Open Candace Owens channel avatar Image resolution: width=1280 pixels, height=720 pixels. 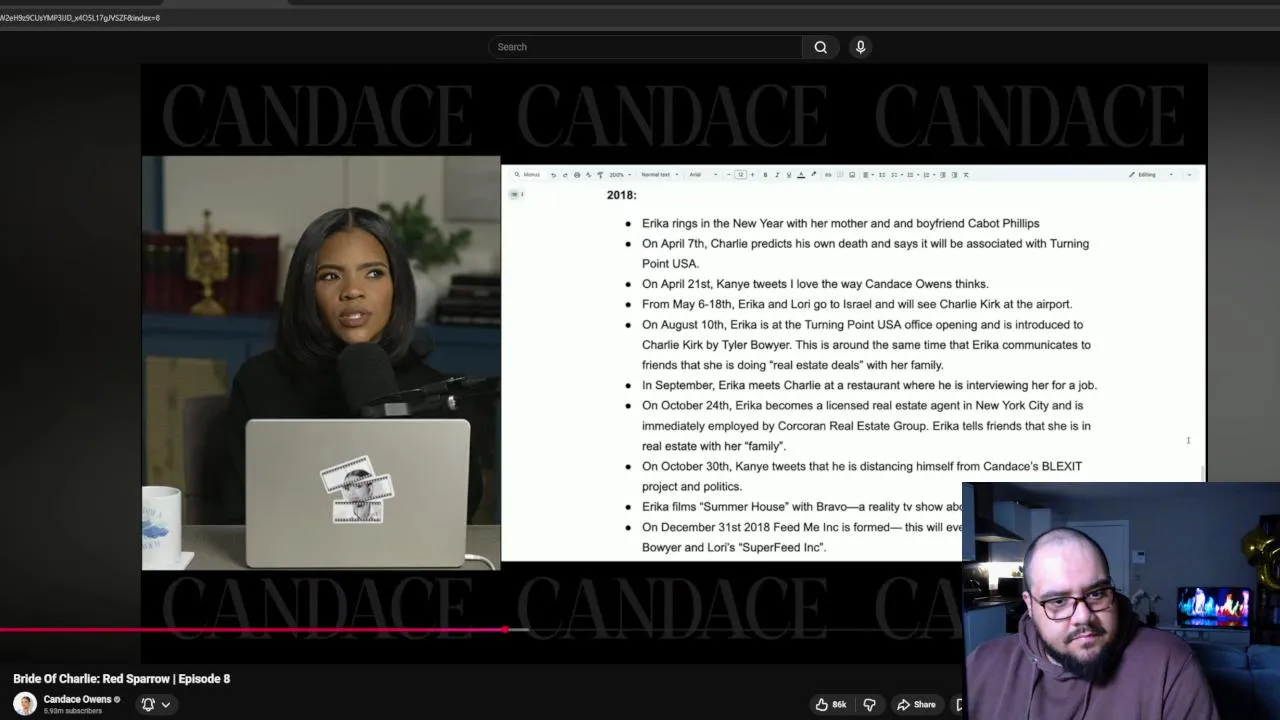(x=25, y=703)
